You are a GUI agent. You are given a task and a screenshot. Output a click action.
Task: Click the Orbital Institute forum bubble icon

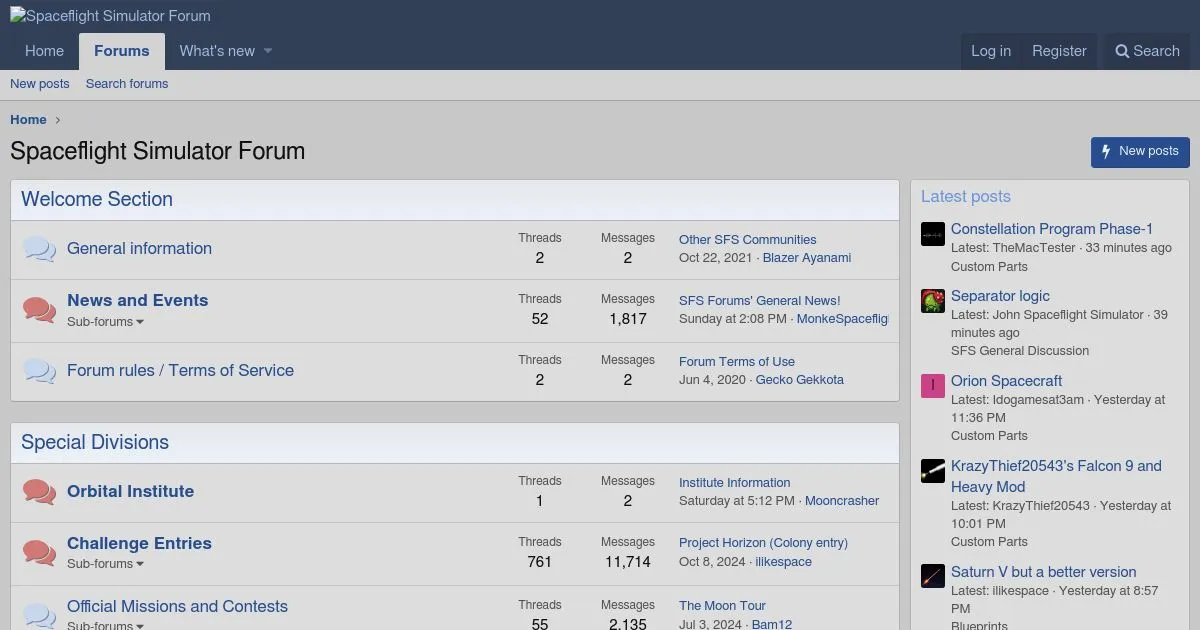[x=39, y=492]
